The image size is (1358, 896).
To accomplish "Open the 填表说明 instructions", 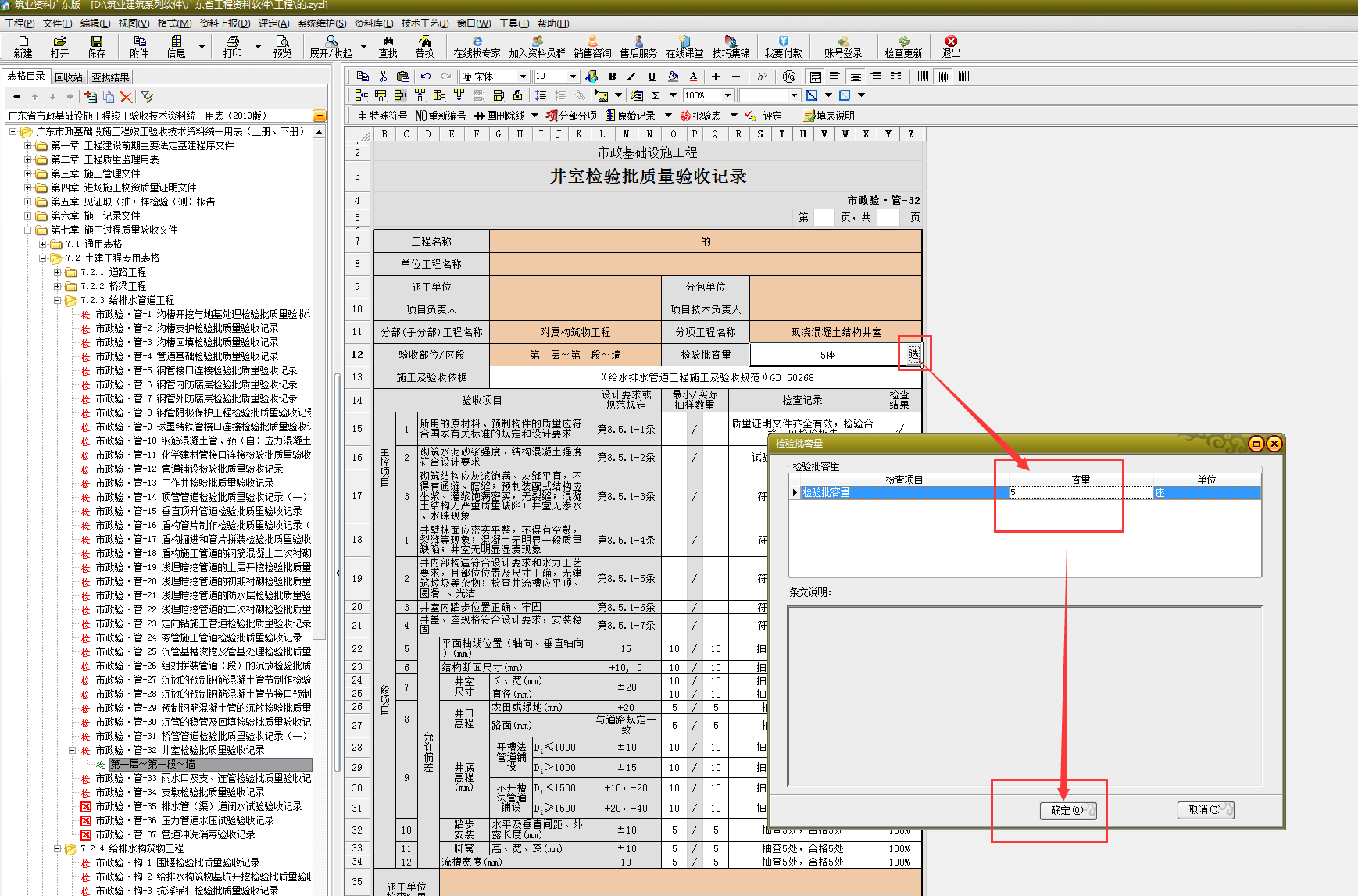I will click(x=829, y=116).
